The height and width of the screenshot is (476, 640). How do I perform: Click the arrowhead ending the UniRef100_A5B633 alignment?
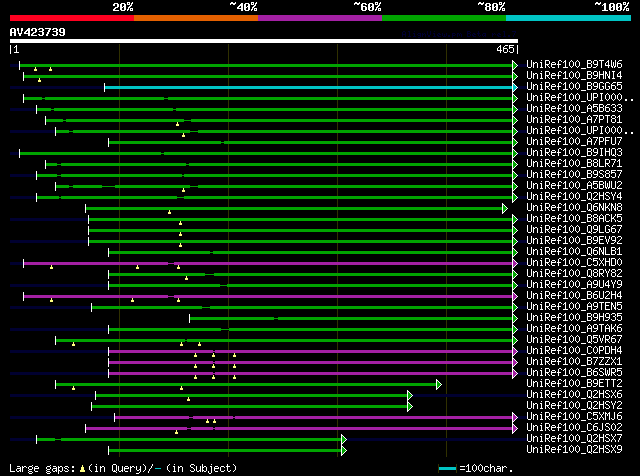[x=515, y=109]
